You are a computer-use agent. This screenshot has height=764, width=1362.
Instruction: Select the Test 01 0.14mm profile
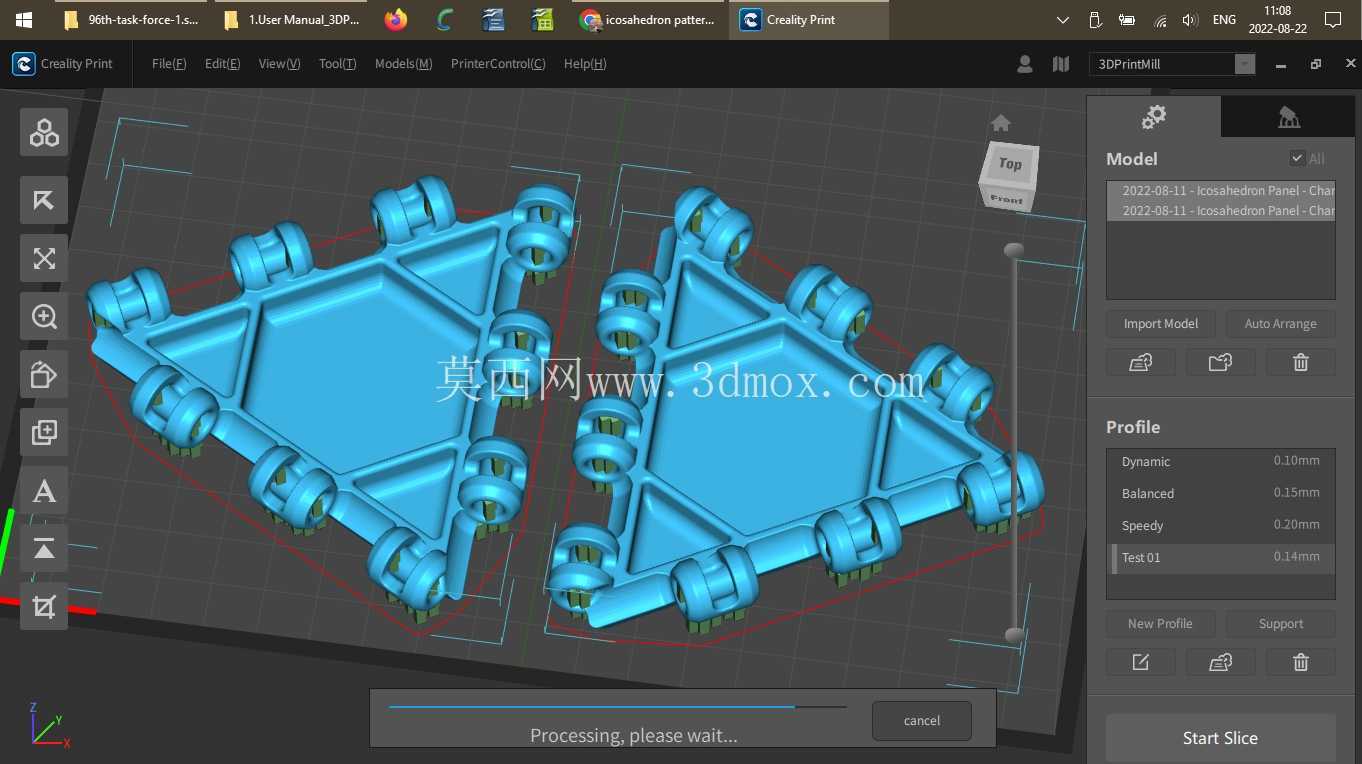pos(1220,557)
